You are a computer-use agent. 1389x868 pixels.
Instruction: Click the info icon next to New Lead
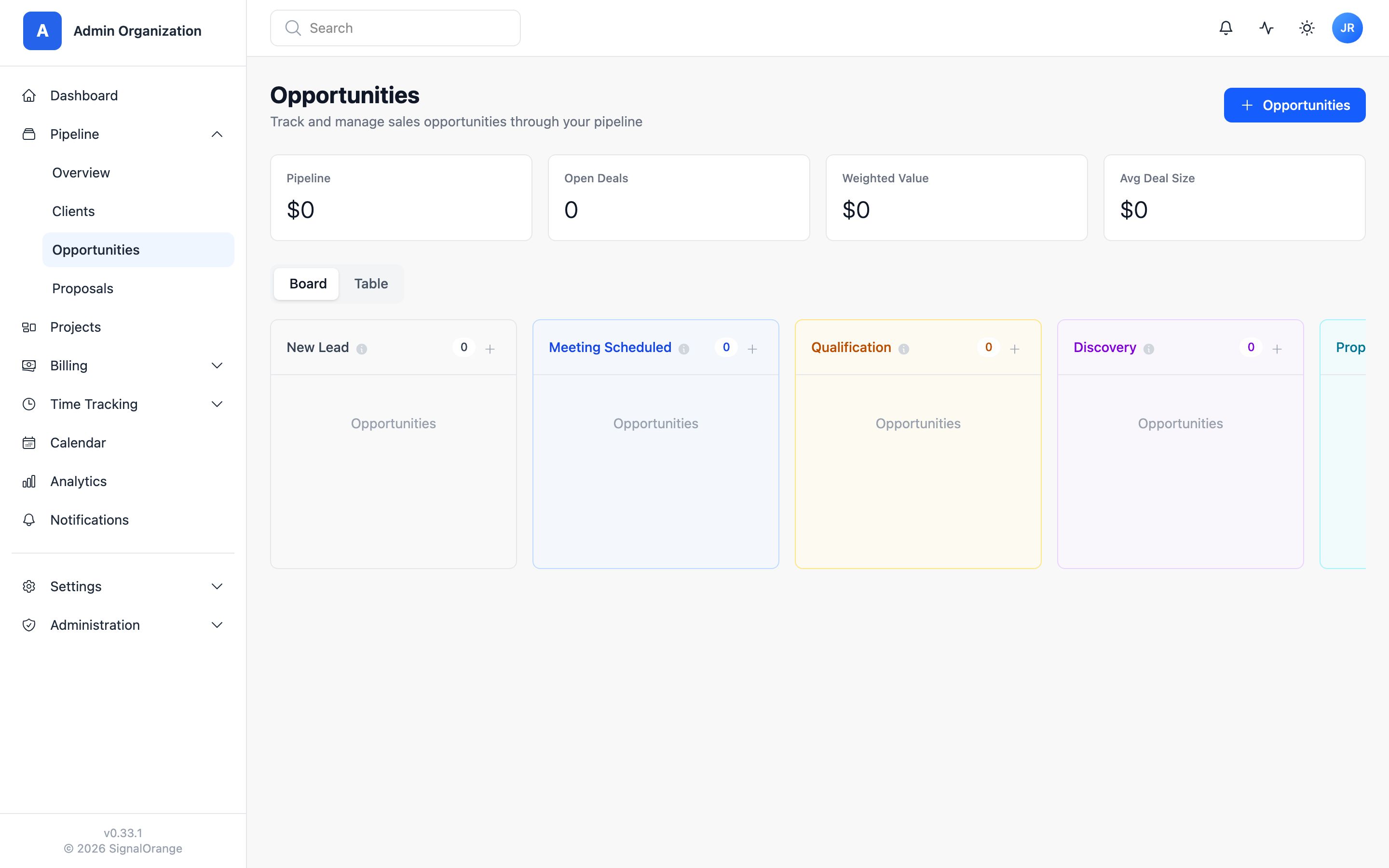coord(362,349)
